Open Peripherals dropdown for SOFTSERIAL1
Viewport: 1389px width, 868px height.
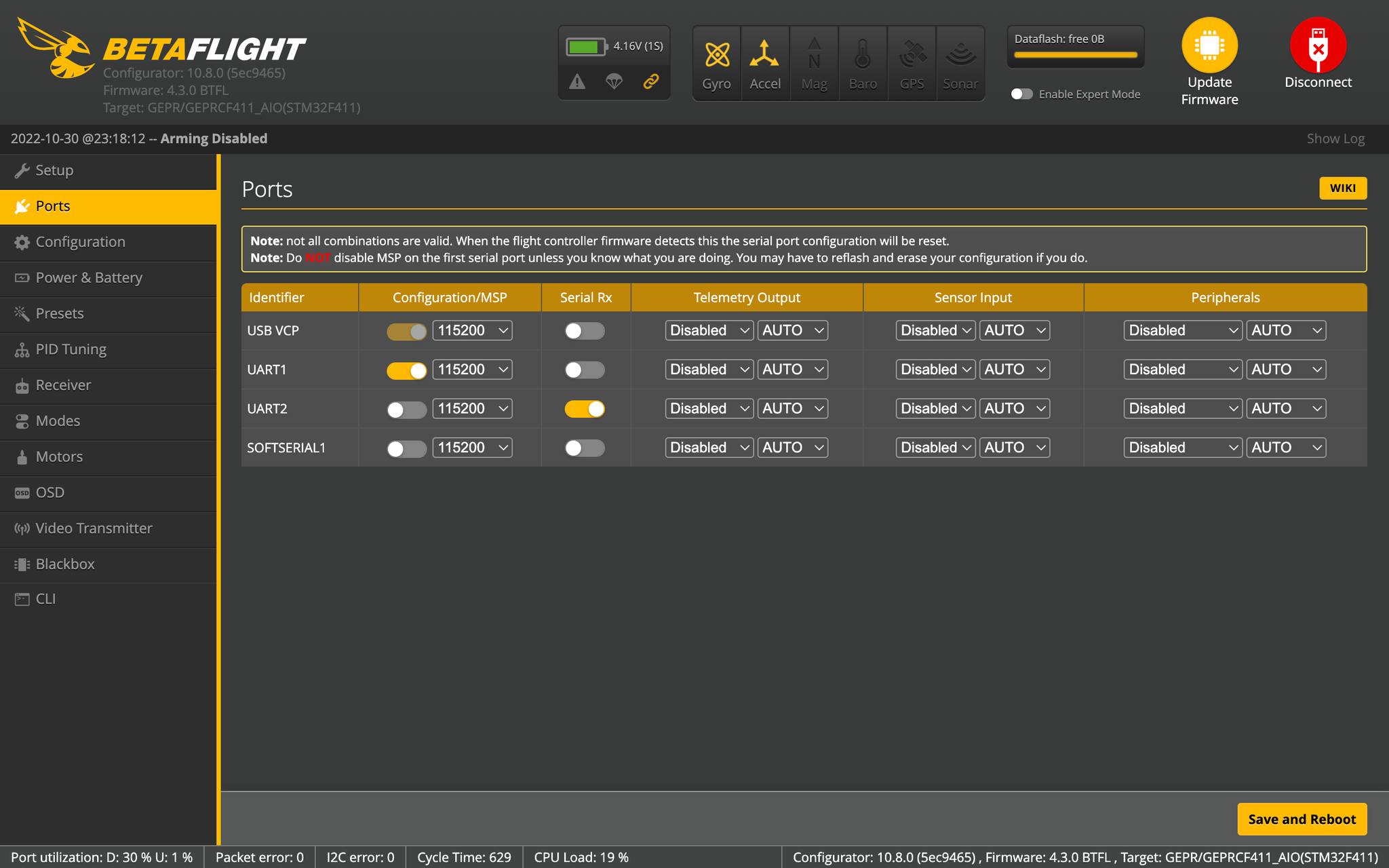click(x=1182, y=447)
